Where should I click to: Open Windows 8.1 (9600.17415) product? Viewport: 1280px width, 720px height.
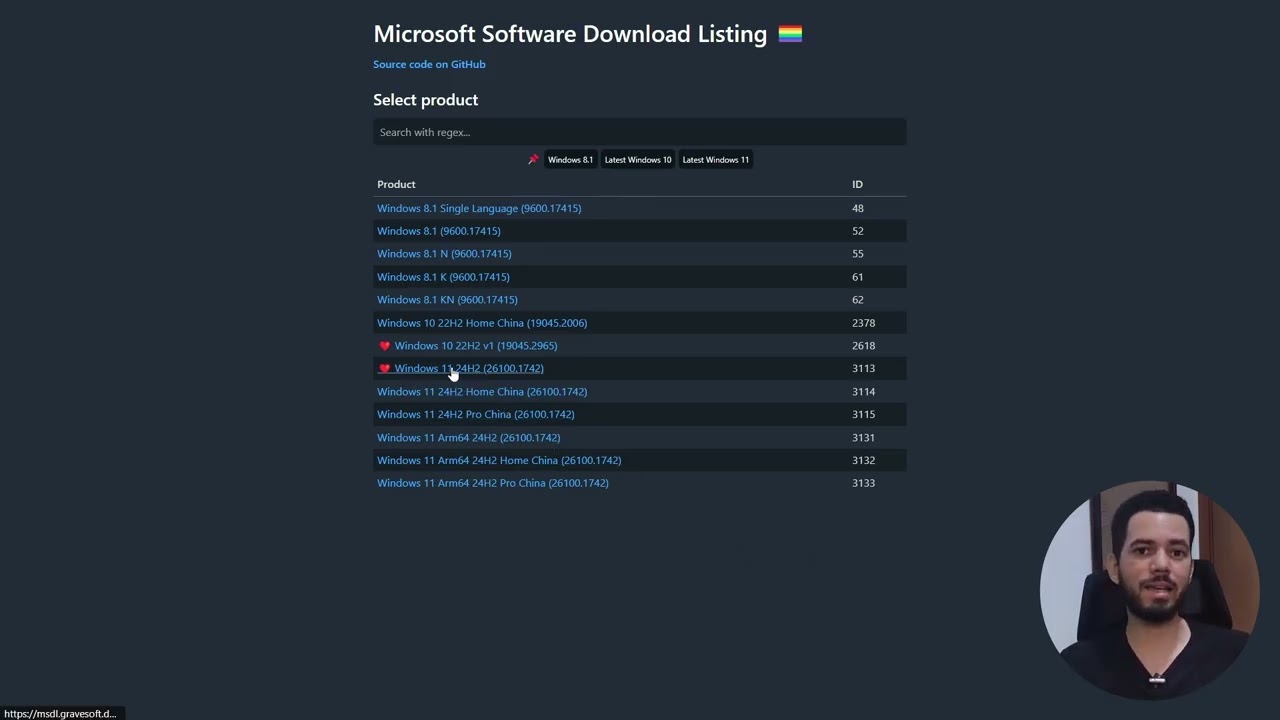pyautogui.click(x=439, y=231)
